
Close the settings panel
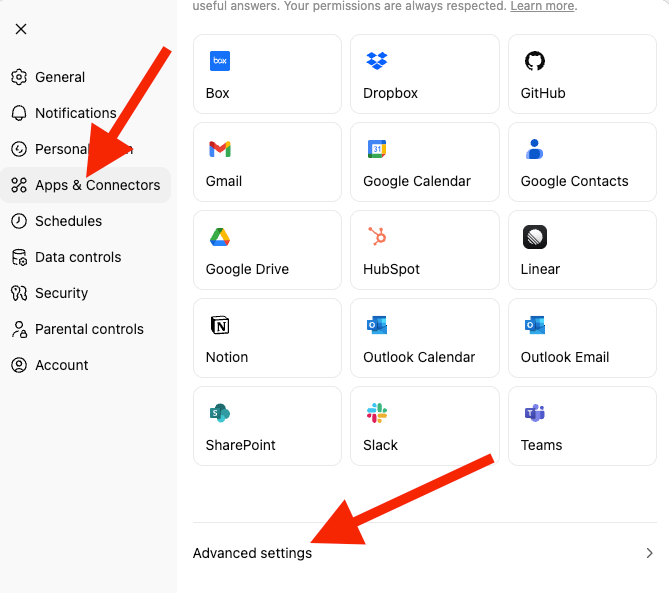pyautogui.click(x=21, y=29)
